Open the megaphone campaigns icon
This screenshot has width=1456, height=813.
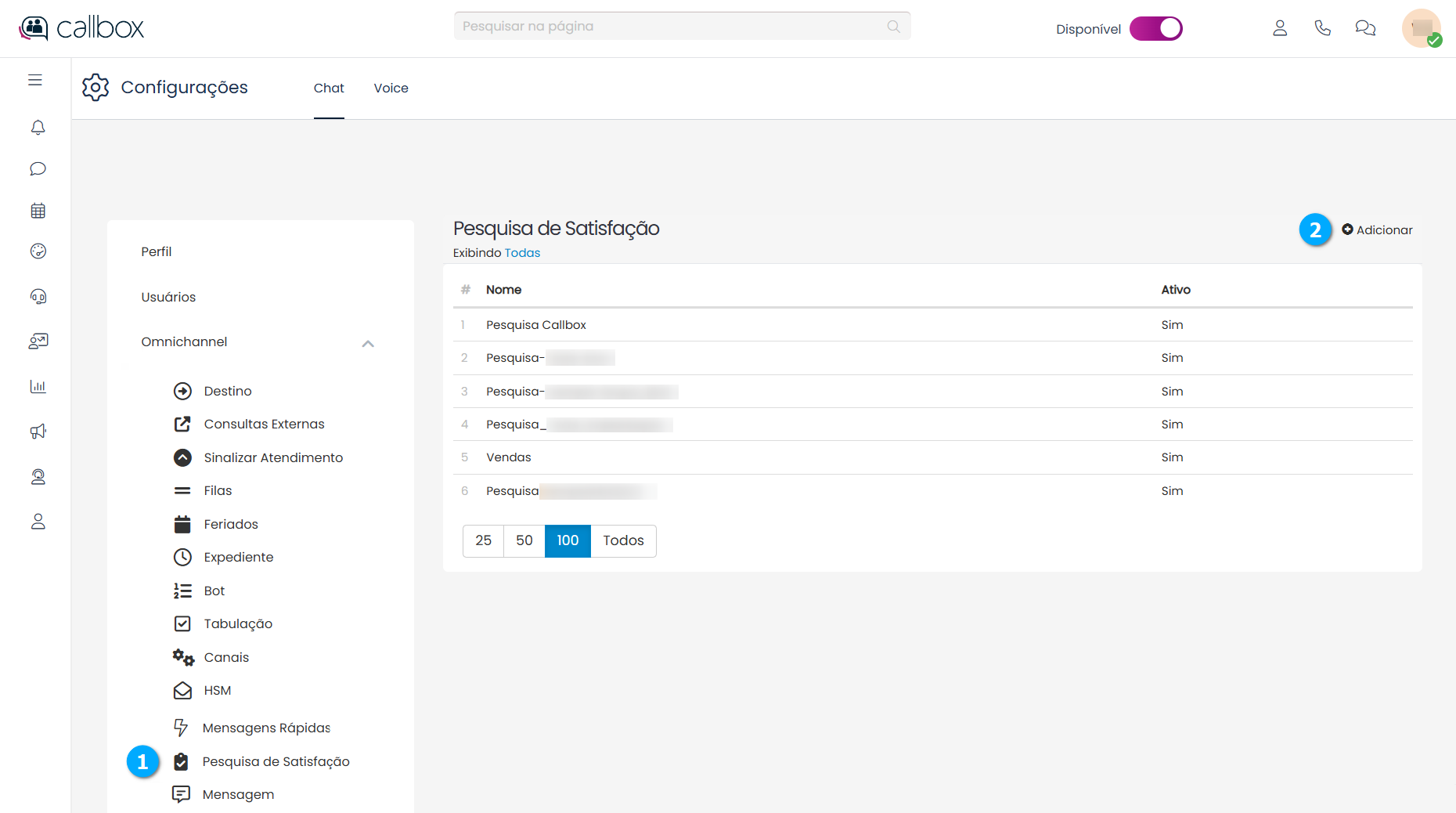pyautogui.click(x=38, y=432)
